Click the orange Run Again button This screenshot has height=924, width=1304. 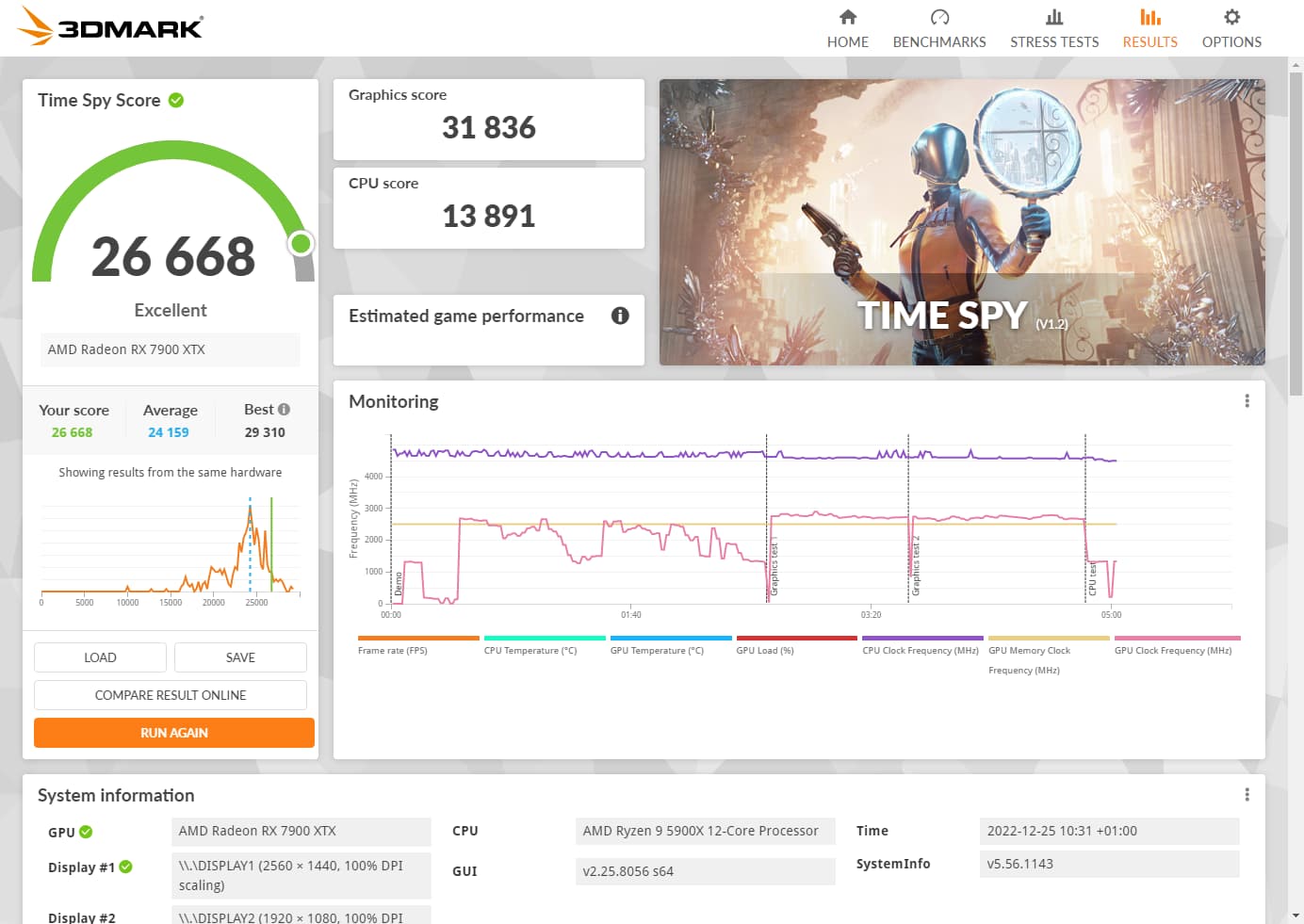[x=174, y=733]
